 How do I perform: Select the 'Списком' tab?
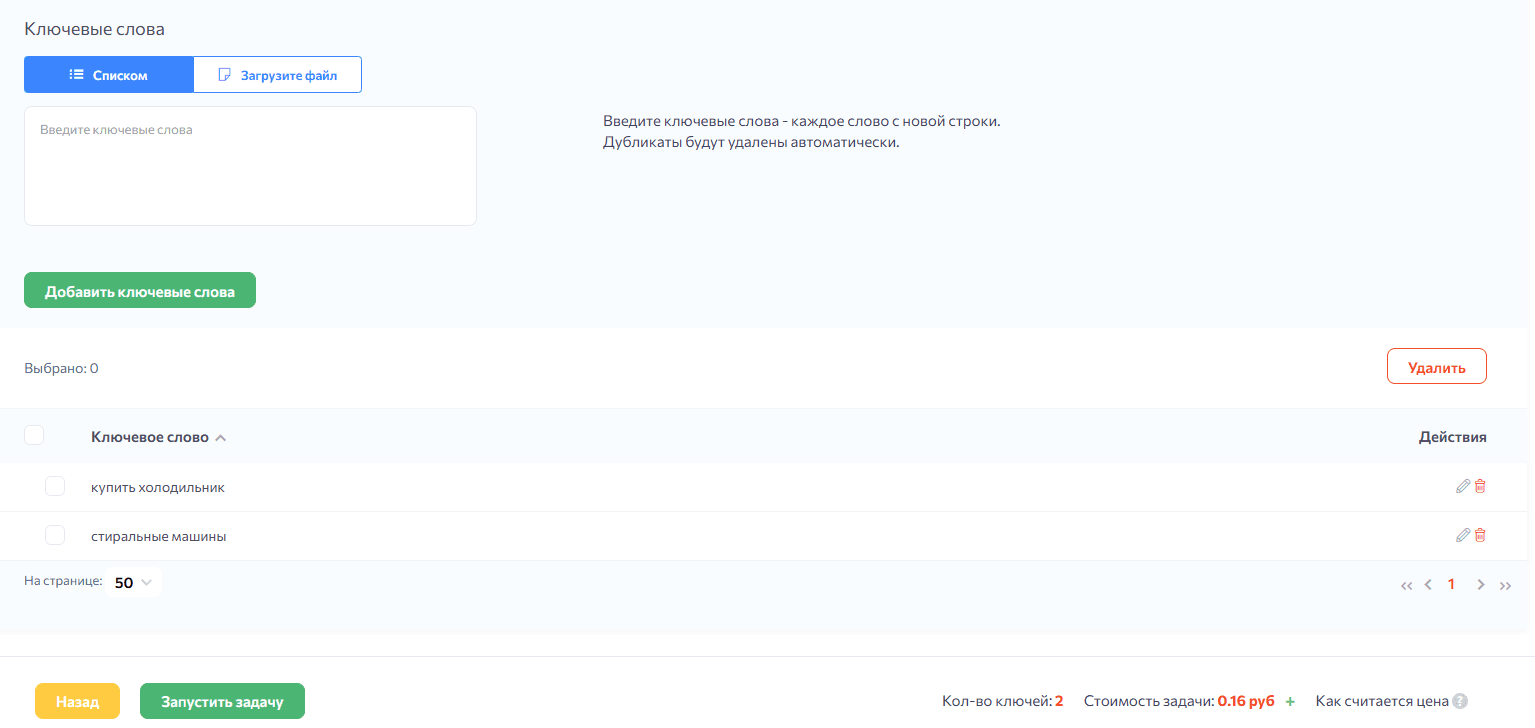pyautogui.click(x=109, y=74)
